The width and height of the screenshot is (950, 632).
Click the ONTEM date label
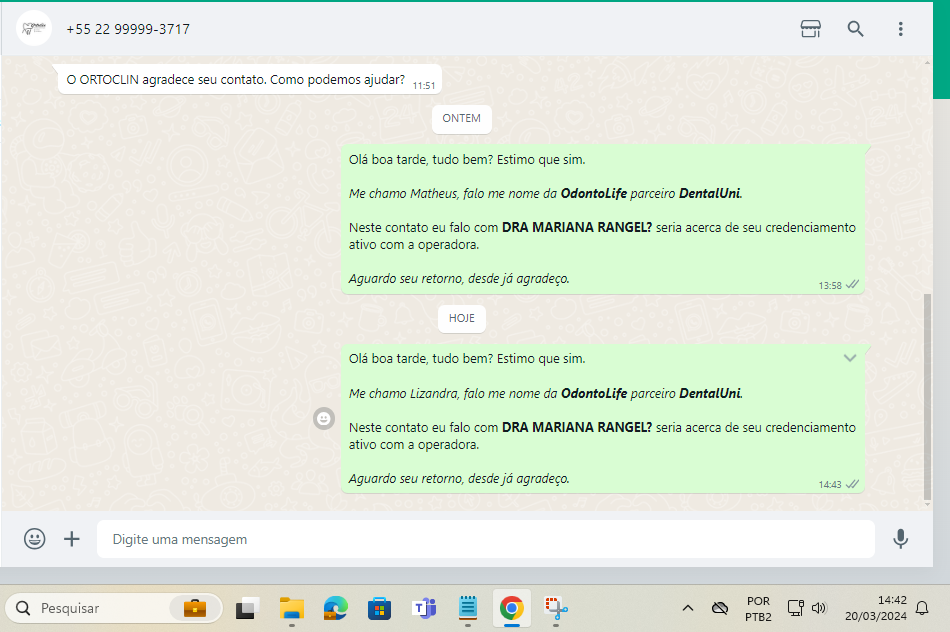click(462, 118)
